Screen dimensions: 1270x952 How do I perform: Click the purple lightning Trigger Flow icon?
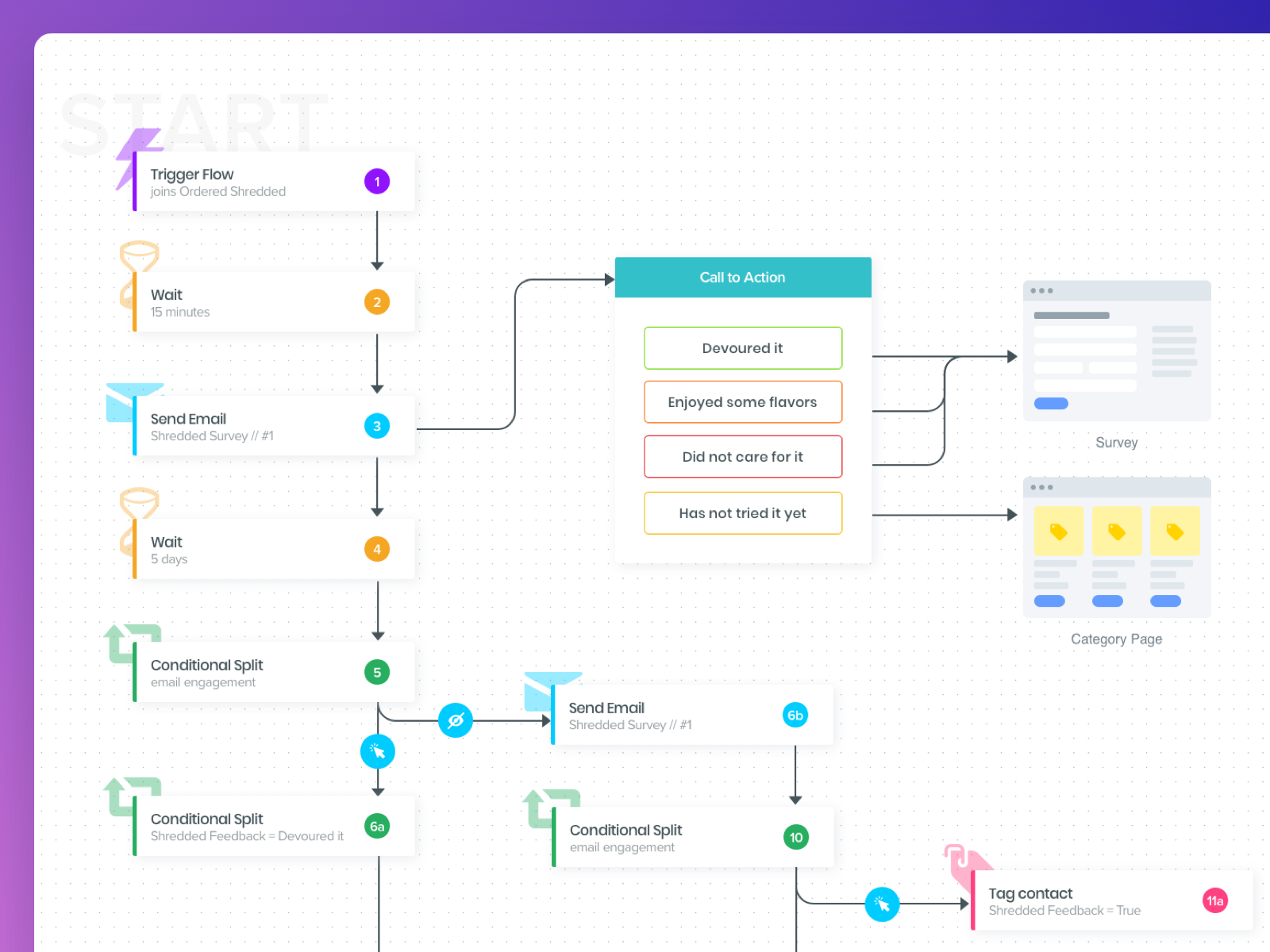tap(136, 159)
